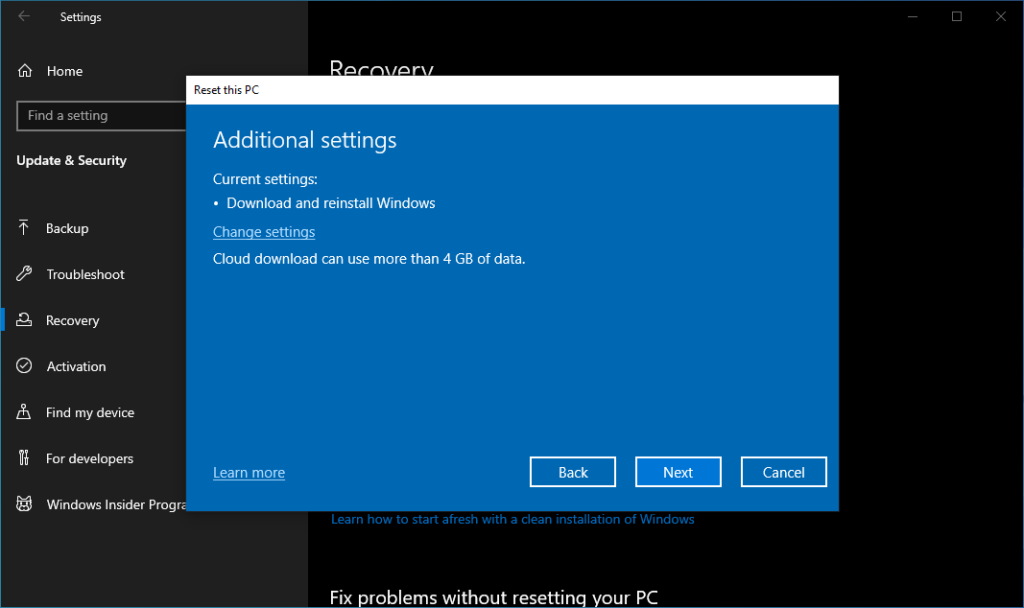The image size is (1024, 608).
Task: Click the For developers icon
Action: pyautogui.click(x=22, y=458)
